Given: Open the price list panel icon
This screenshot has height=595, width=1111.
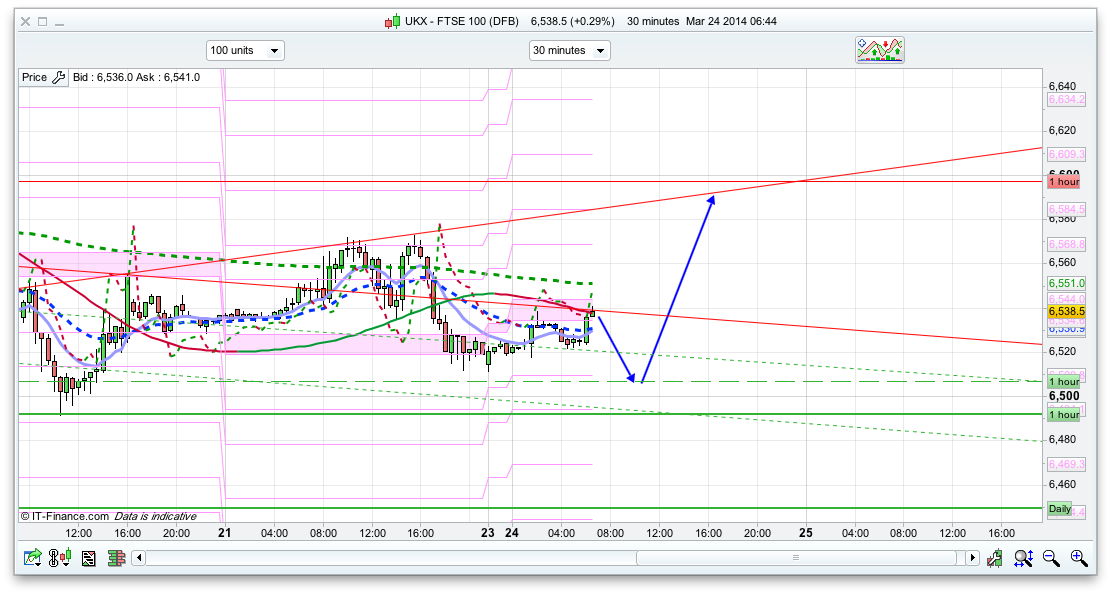Looking at the screenshot, I should (x=88, y=558).
